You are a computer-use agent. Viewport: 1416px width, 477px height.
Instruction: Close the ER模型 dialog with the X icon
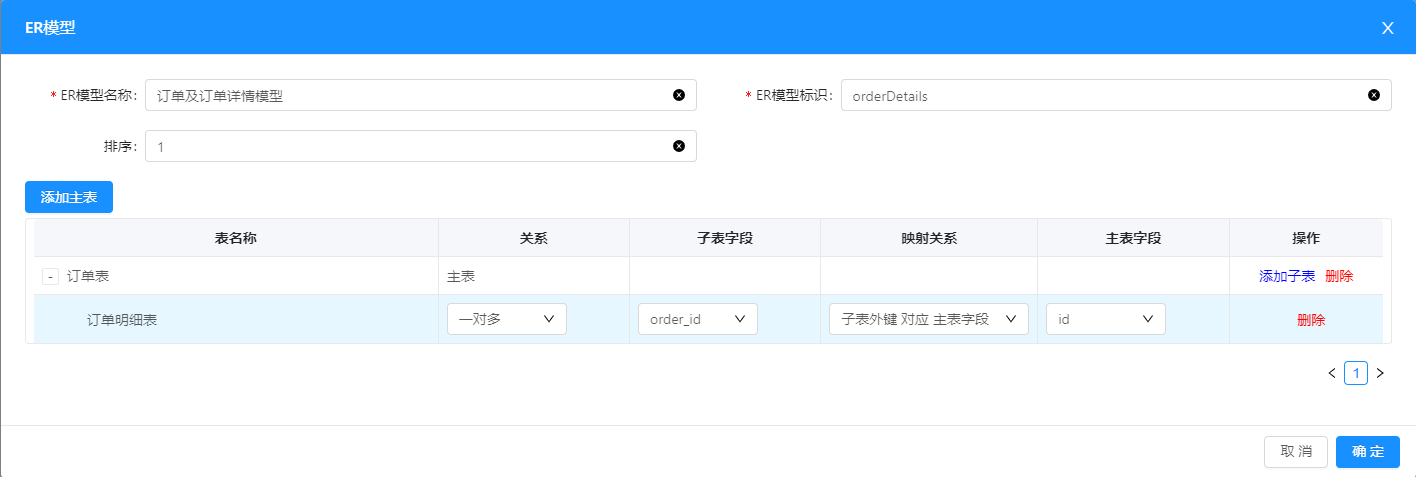(1387, 28)
